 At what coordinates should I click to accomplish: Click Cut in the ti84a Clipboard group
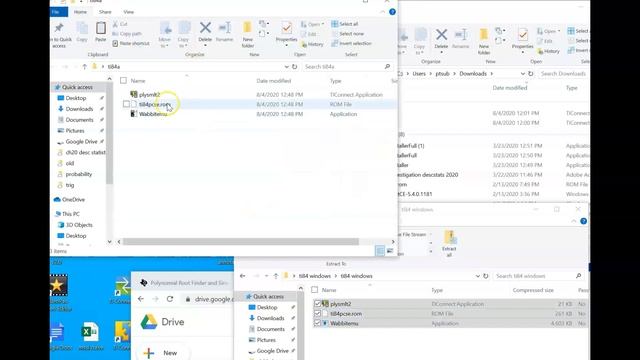(x=120, y=24)
